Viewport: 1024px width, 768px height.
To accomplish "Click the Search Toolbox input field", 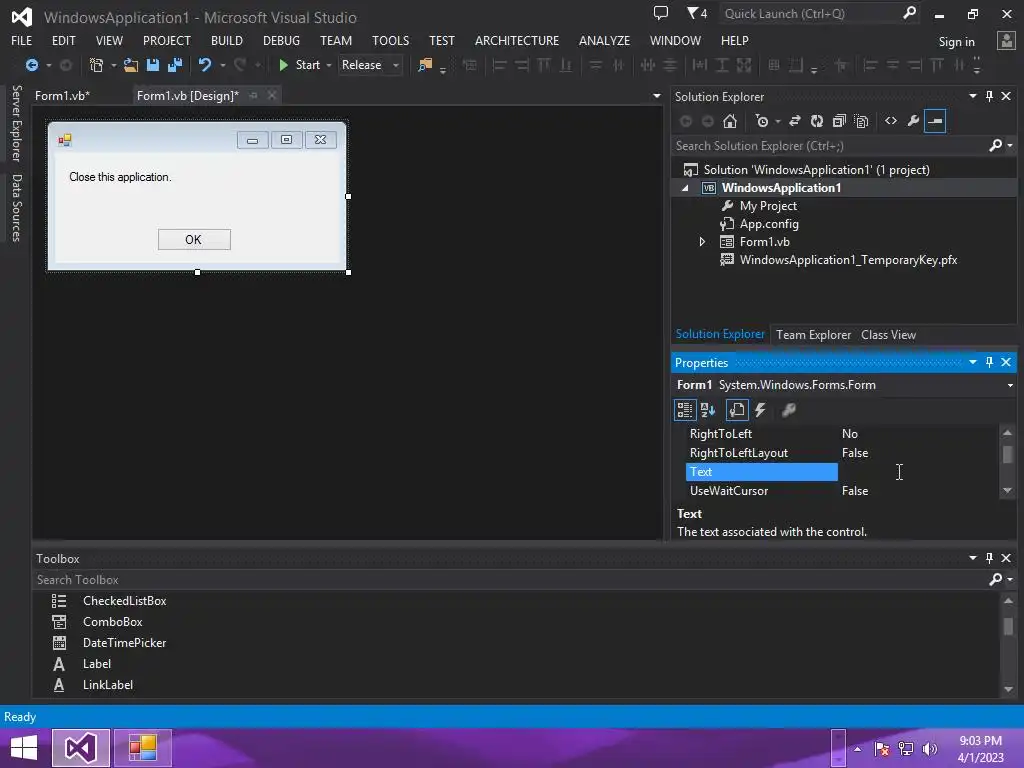I will pyautogui.click(x=509, y=579).
